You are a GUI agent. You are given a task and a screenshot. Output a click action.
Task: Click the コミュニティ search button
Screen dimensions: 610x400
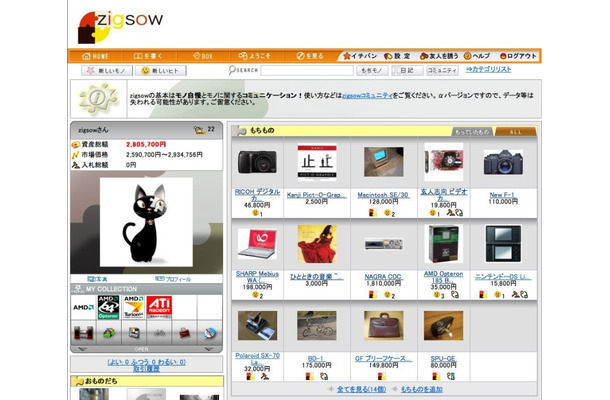[x=442, y=70]
